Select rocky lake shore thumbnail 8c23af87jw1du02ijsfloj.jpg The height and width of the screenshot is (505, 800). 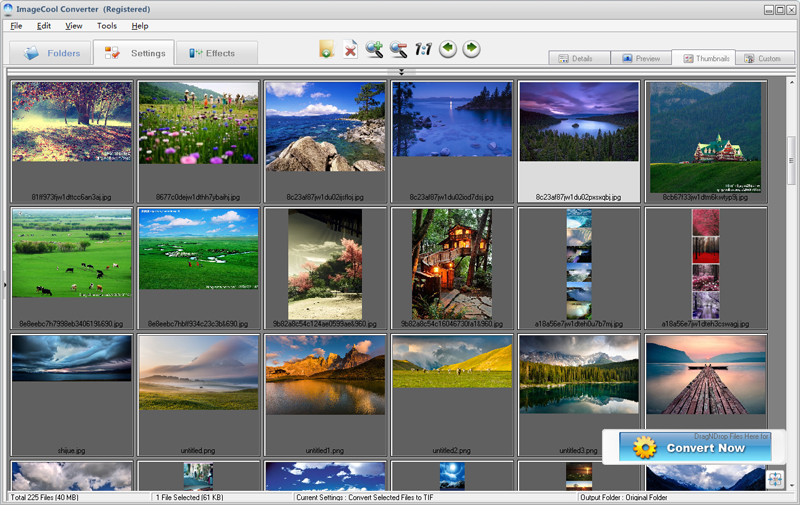325,141
